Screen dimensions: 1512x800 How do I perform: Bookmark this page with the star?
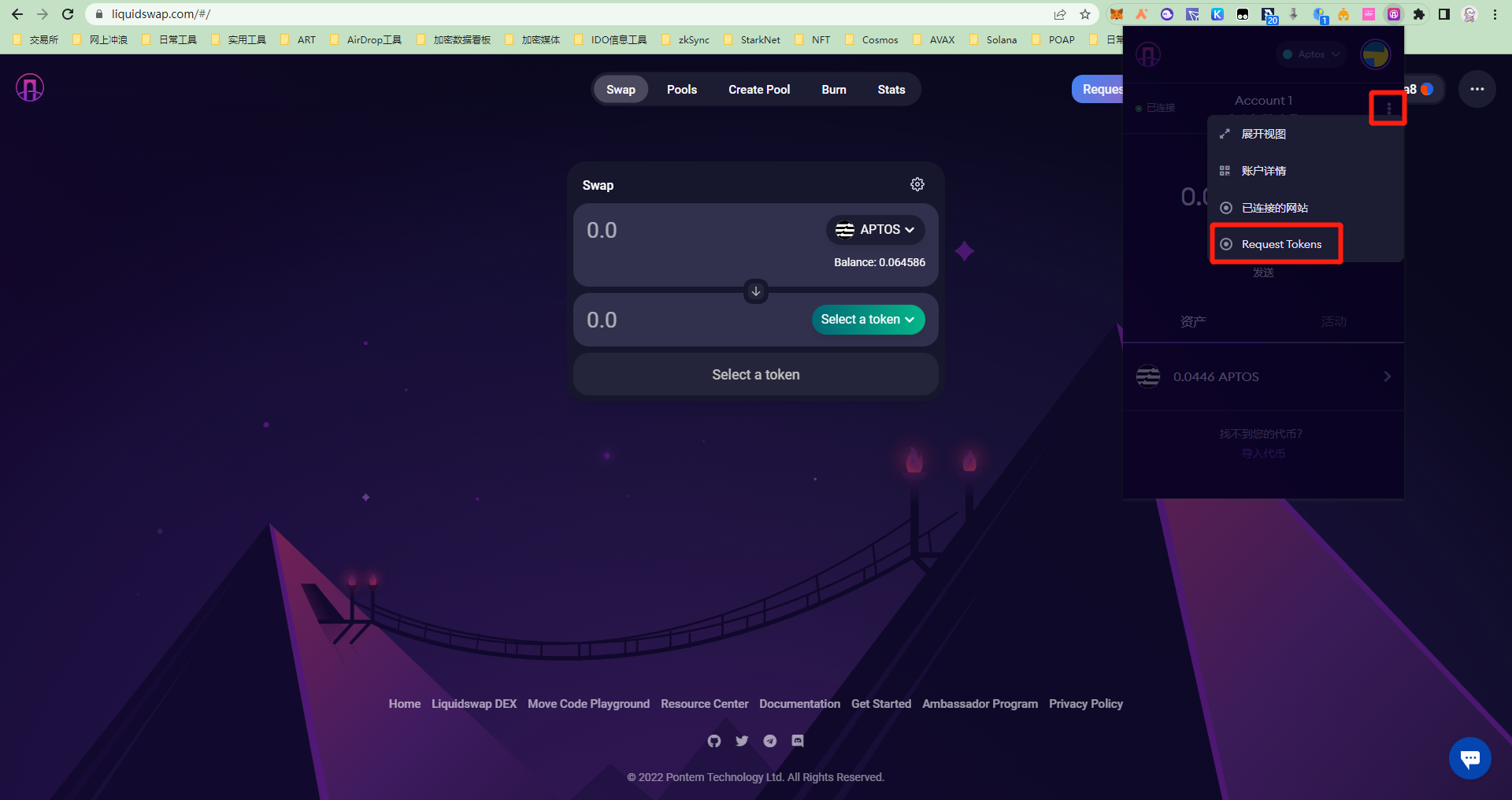point(1085,14)
